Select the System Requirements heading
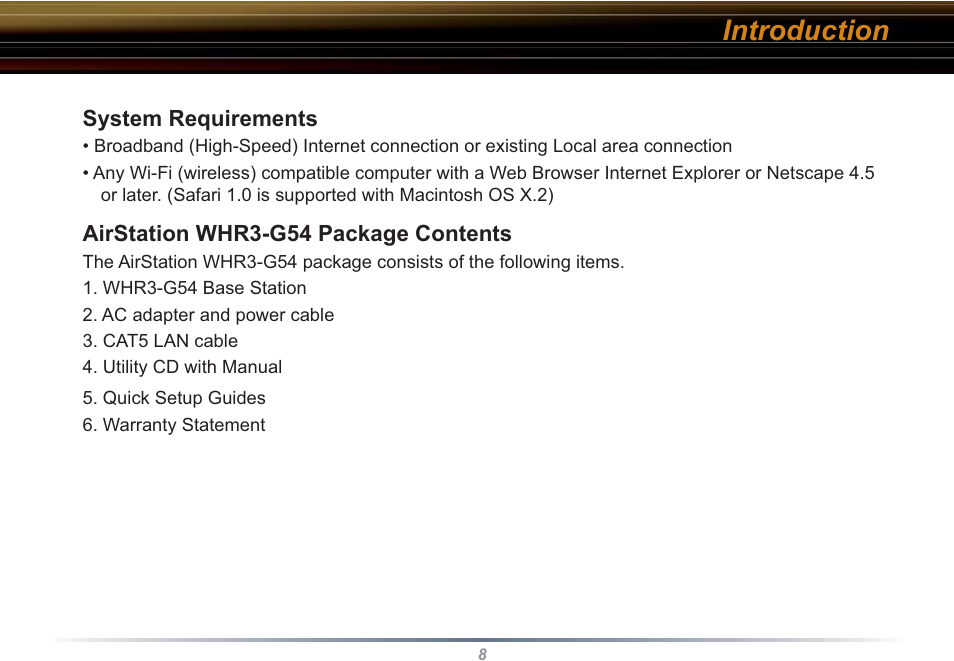 [200, 118]
